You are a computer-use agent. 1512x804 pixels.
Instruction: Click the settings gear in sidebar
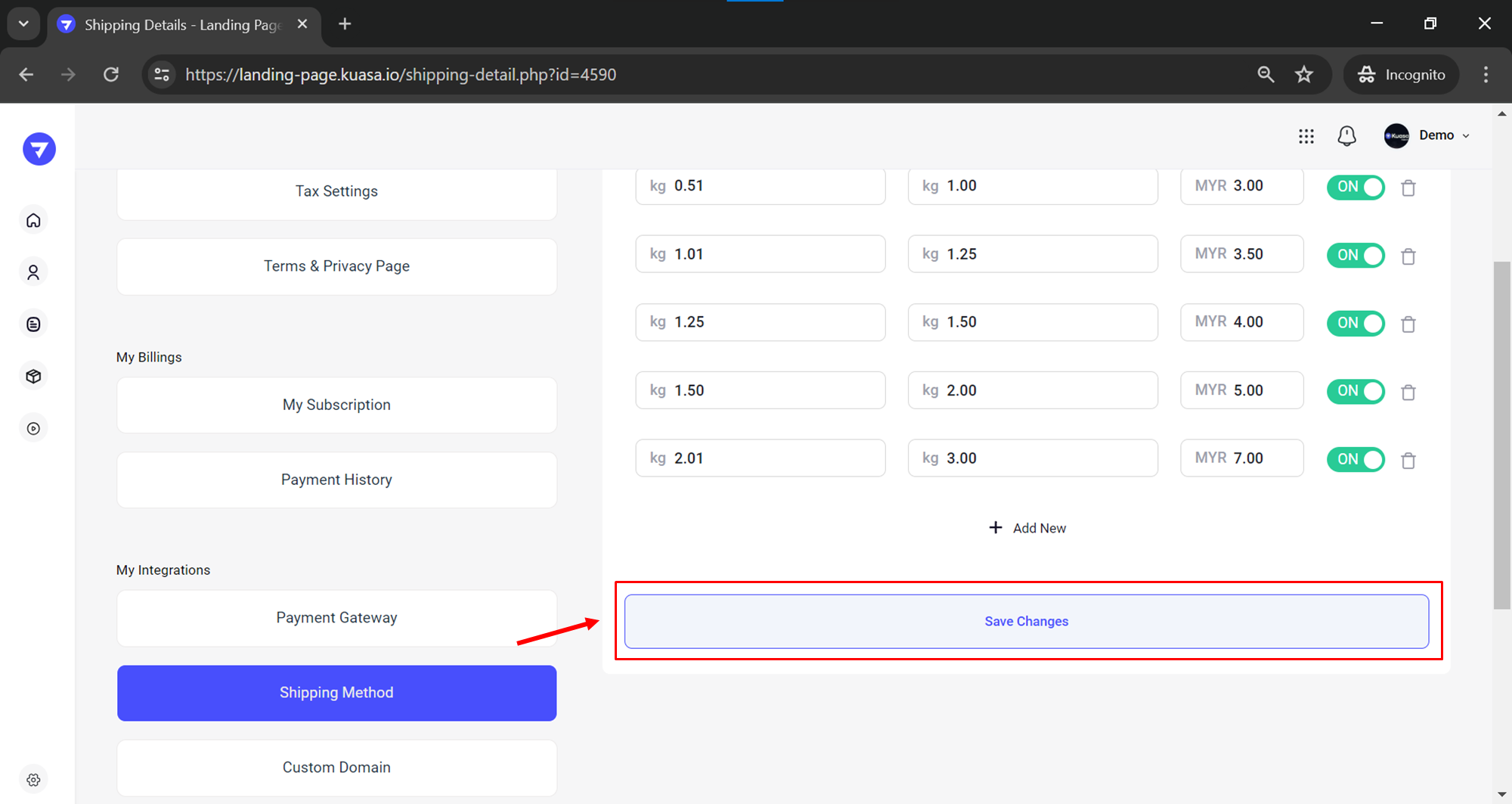pos(33,780)
